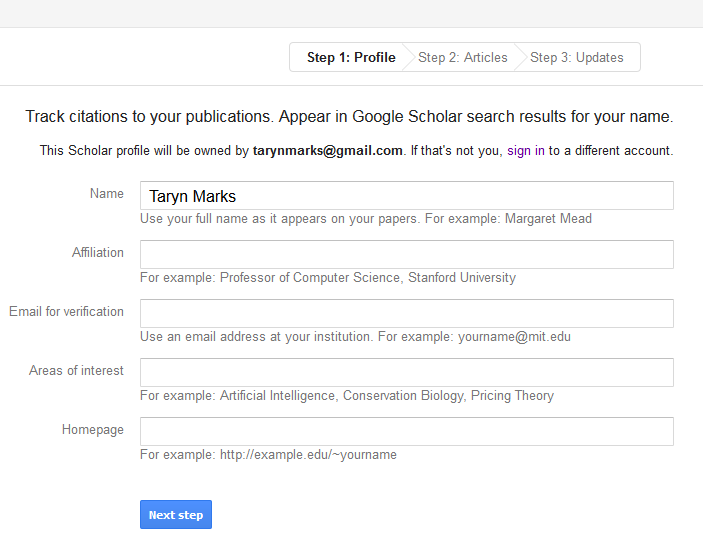703x552 pixels.
Task: Click the Affiliation field label
Action: coord(98,252)
